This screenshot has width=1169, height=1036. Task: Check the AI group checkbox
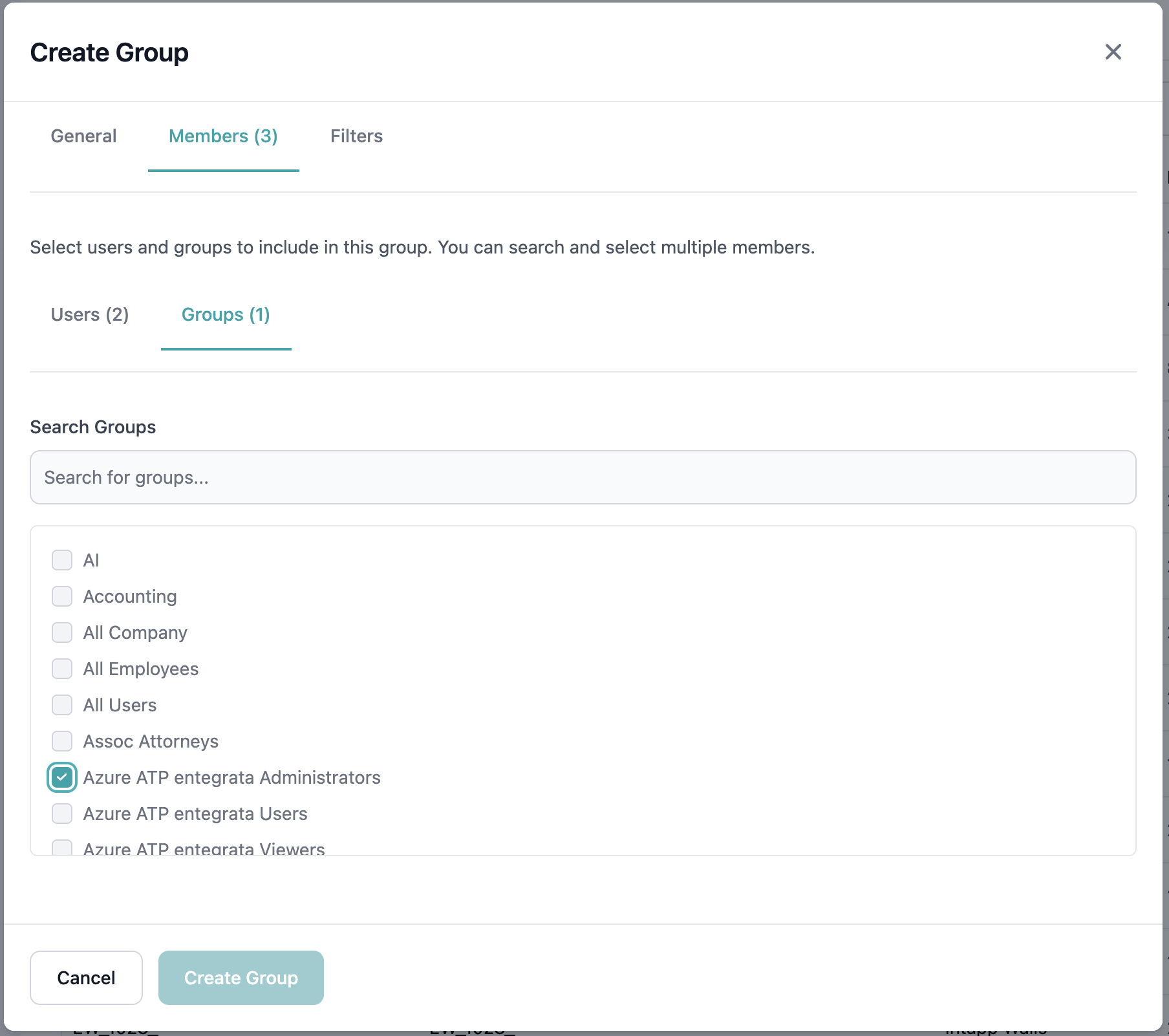(62, 560)
